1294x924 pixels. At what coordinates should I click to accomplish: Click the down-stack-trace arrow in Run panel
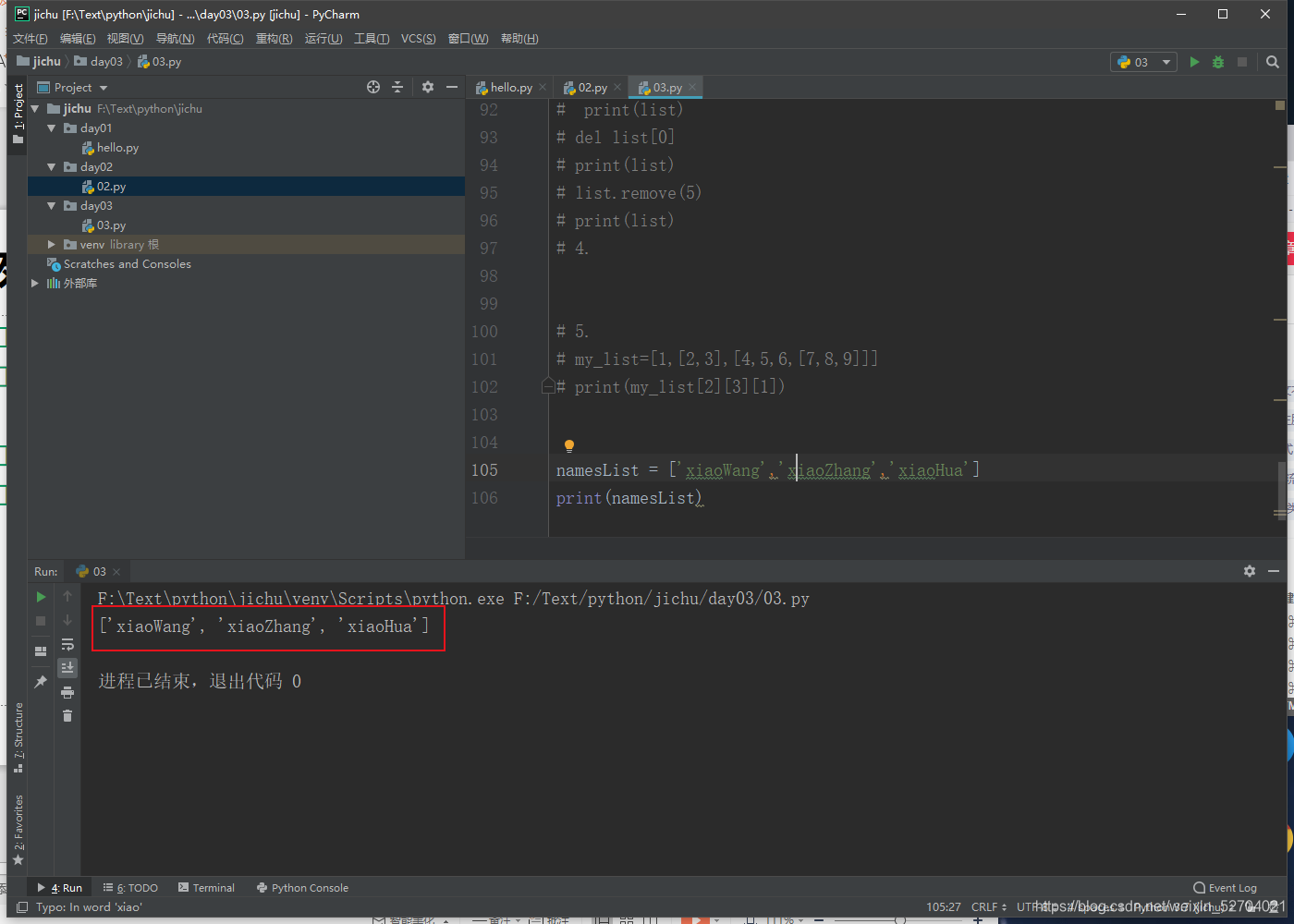(67, 621)
